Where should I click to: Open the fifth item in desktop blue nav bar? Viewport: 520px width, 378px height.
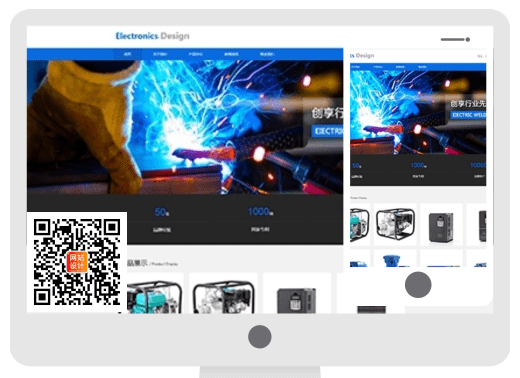click(x=267, y=54)
